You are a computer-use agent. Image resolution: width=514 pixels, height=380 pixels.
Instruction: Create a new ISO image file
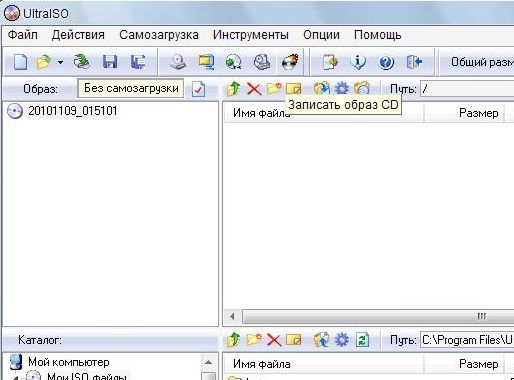[x=20, y=62]
